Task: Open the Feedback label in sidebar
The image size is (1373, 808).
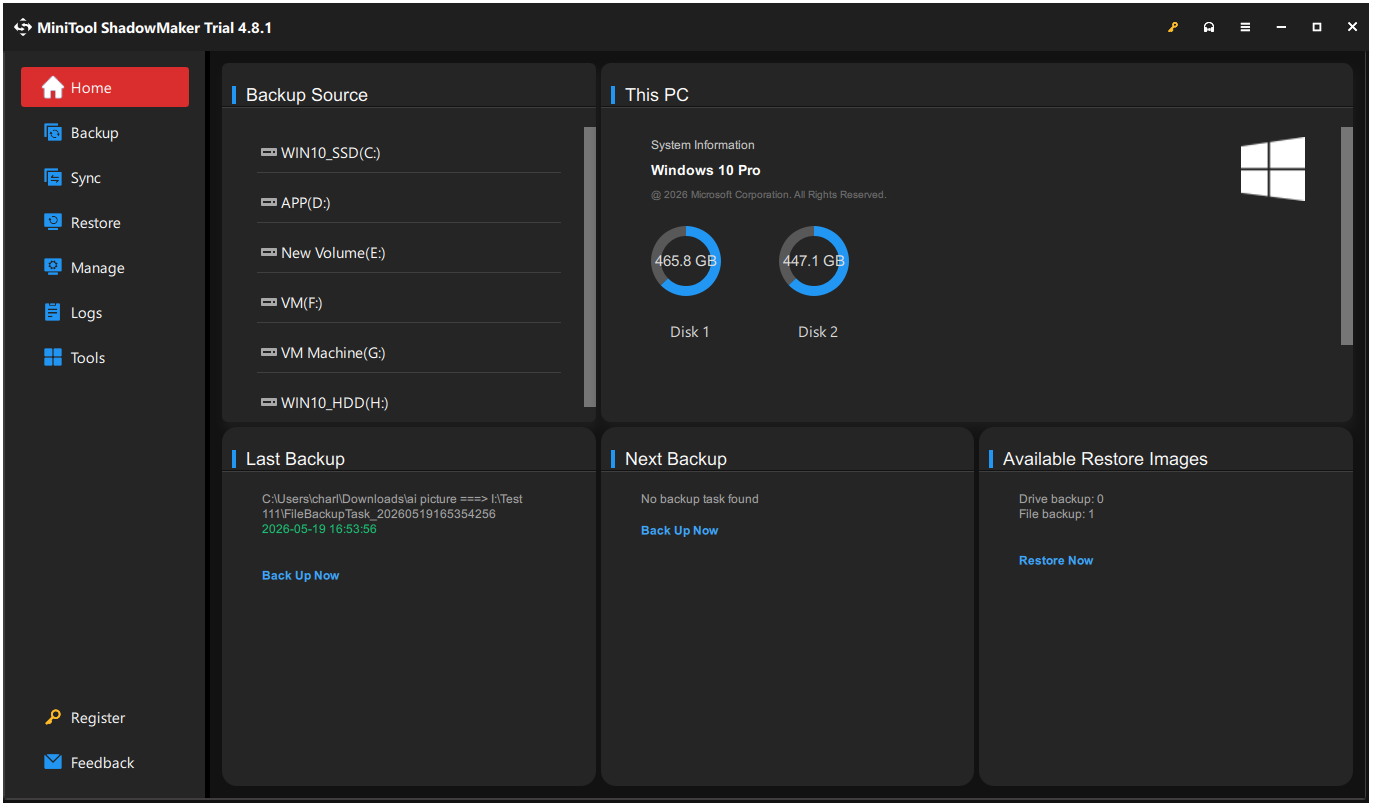Action: pos(102,763)
